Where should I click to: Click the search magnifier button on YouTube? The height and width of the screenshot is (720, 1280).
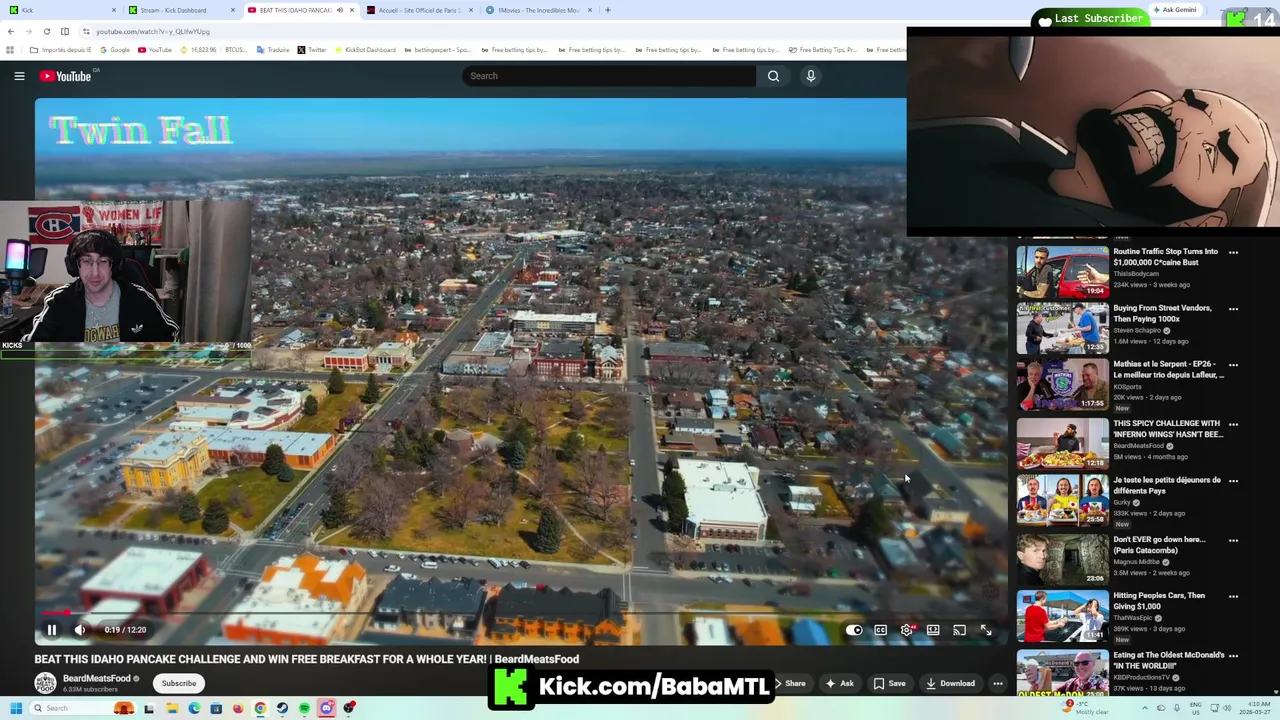[773, 76]
